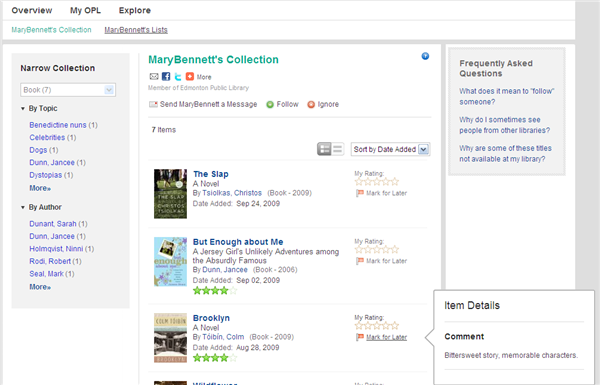Open the Sort by Date Added dropdown
Viewport: 600px width, 385px height.
(x=390, y=149)
